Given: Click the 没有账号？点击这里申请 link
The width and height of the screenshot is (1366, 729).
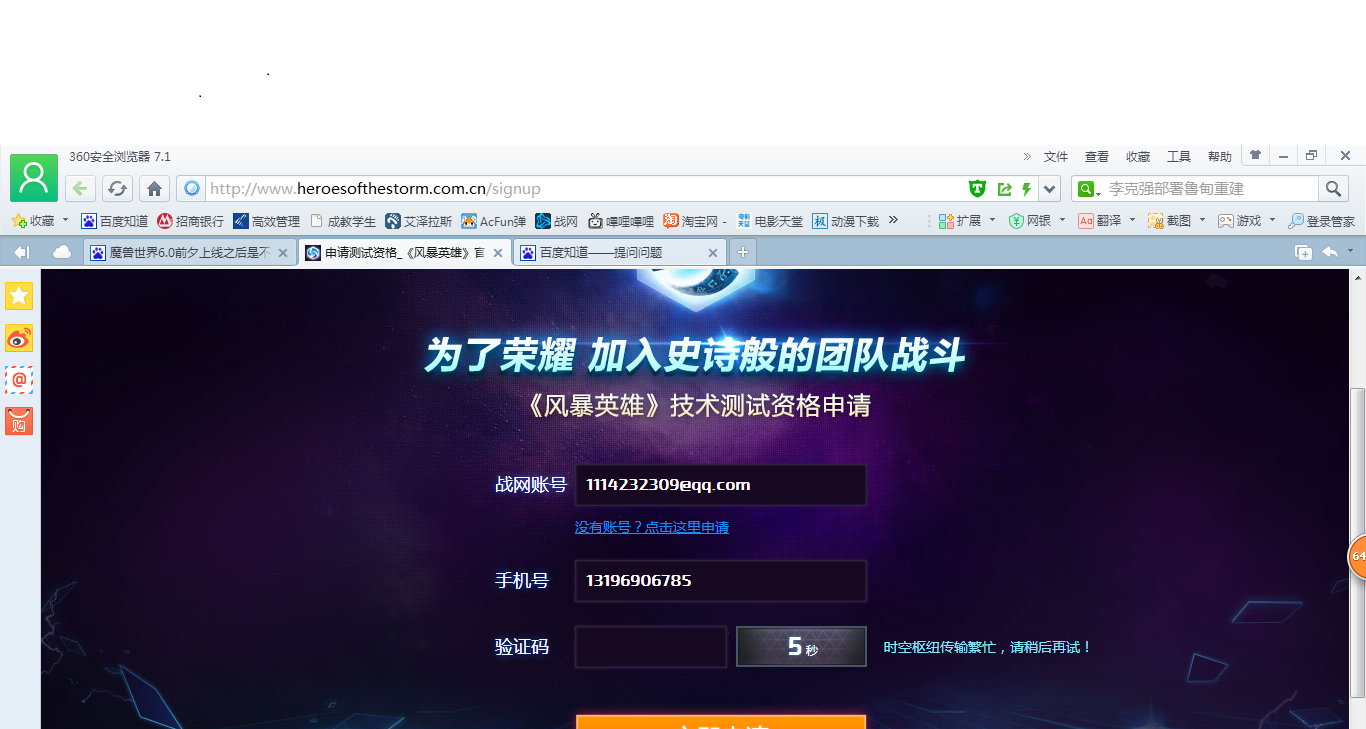Looking at the screenshot, I should coord(651,527).
